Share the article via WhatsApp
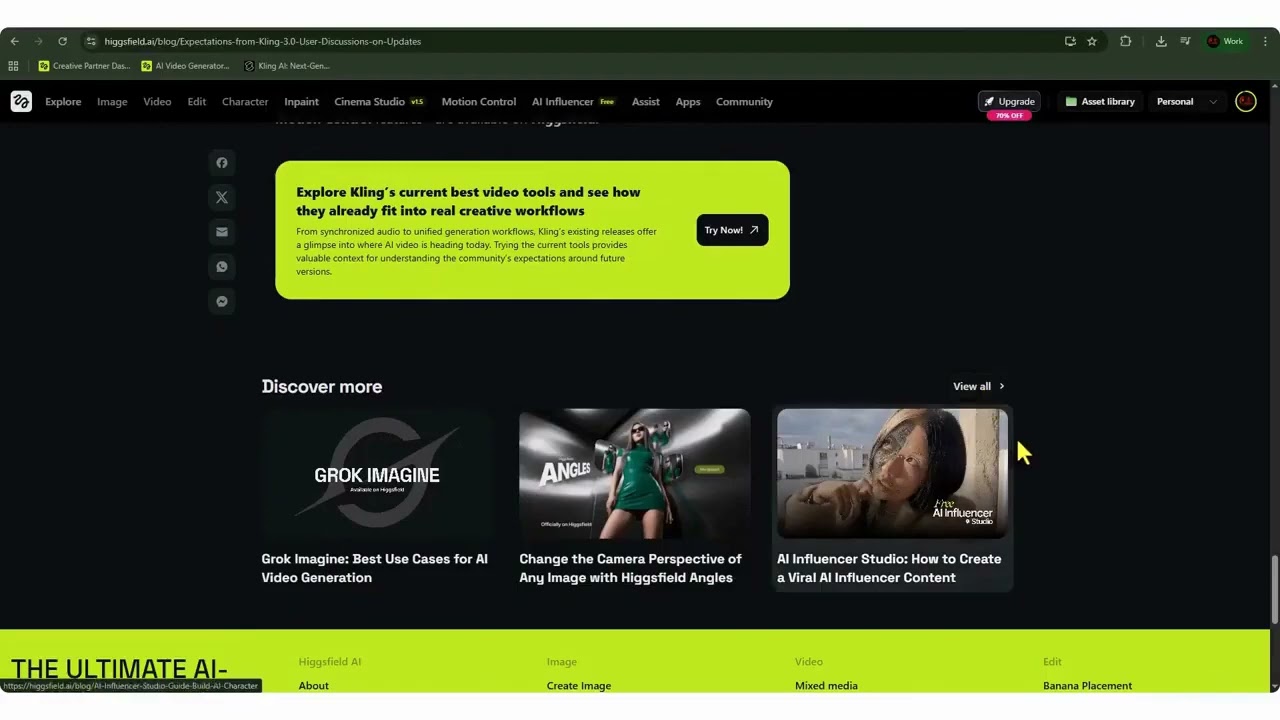1280x720 pixels. (x=222, y=267)
